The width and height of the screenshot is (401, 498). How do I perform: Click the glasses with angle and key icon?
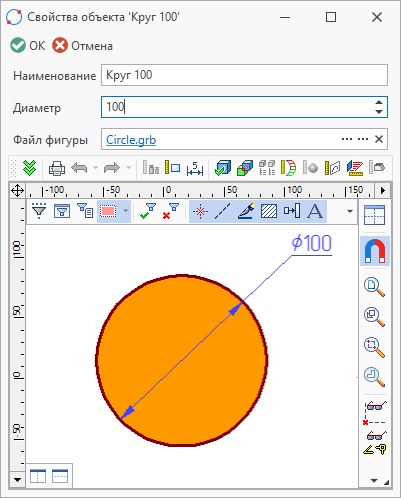point(375,443)
